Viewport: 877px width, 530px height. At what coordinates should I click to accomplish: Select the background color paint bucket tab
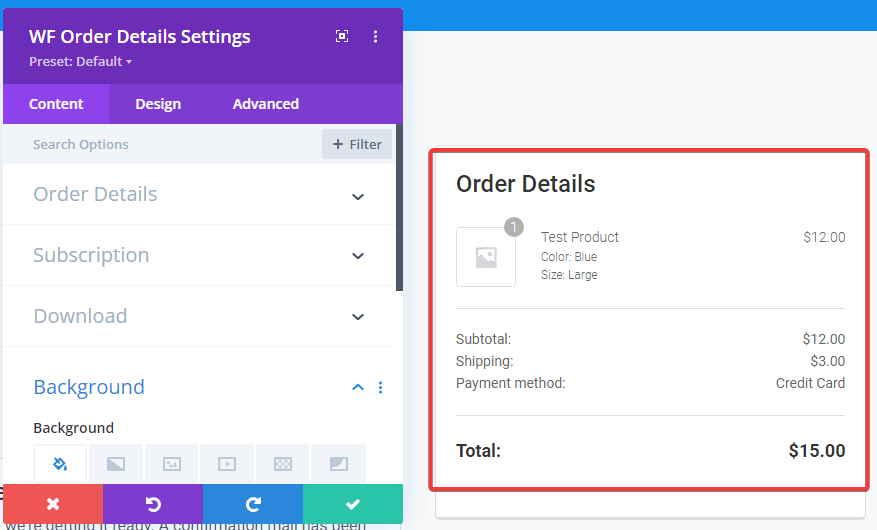[x=60, y=463]
